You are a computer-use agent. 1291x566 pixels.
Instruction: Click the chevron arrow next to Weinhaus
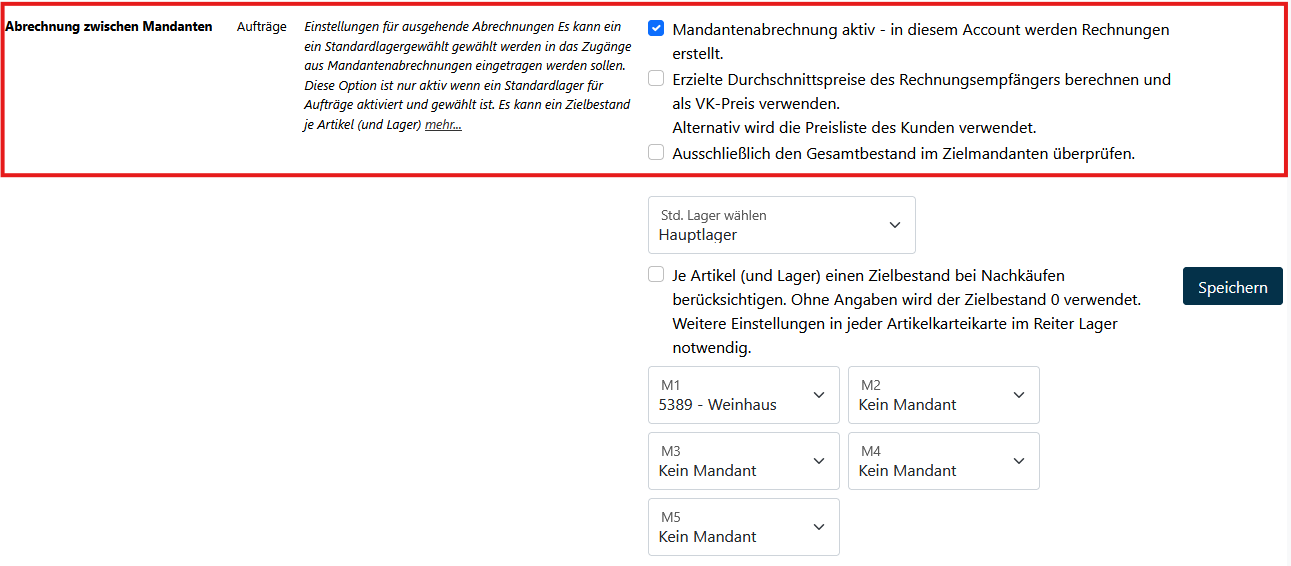tap(819, 395)
